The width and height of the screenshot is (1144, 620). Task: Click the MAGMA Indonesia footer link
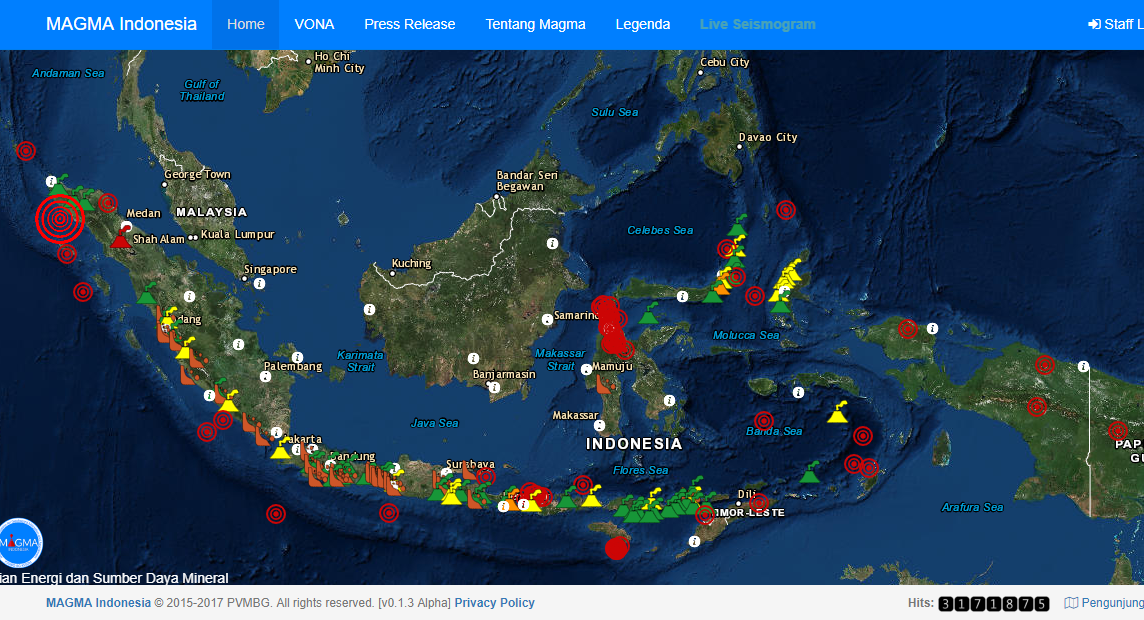click(x=98, y=602)
